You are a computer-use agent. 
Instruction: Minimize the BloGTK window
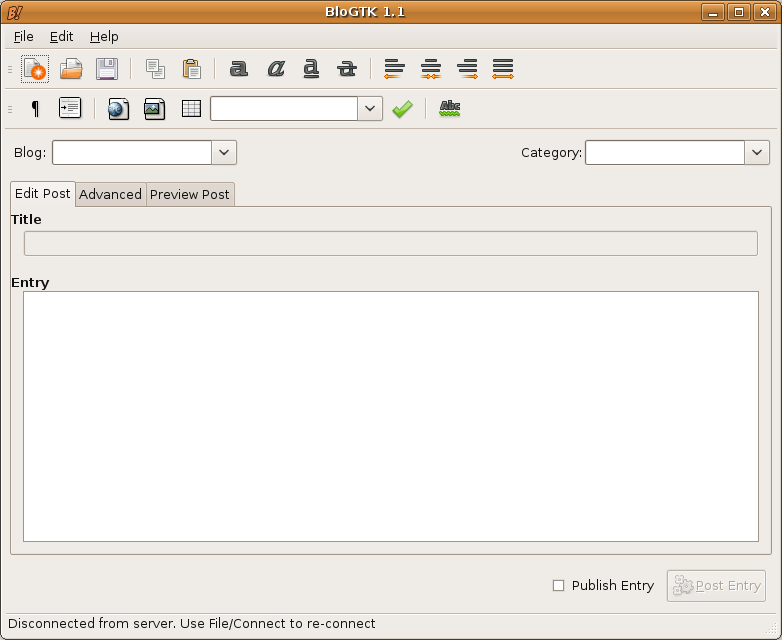[x=713, y=12]
